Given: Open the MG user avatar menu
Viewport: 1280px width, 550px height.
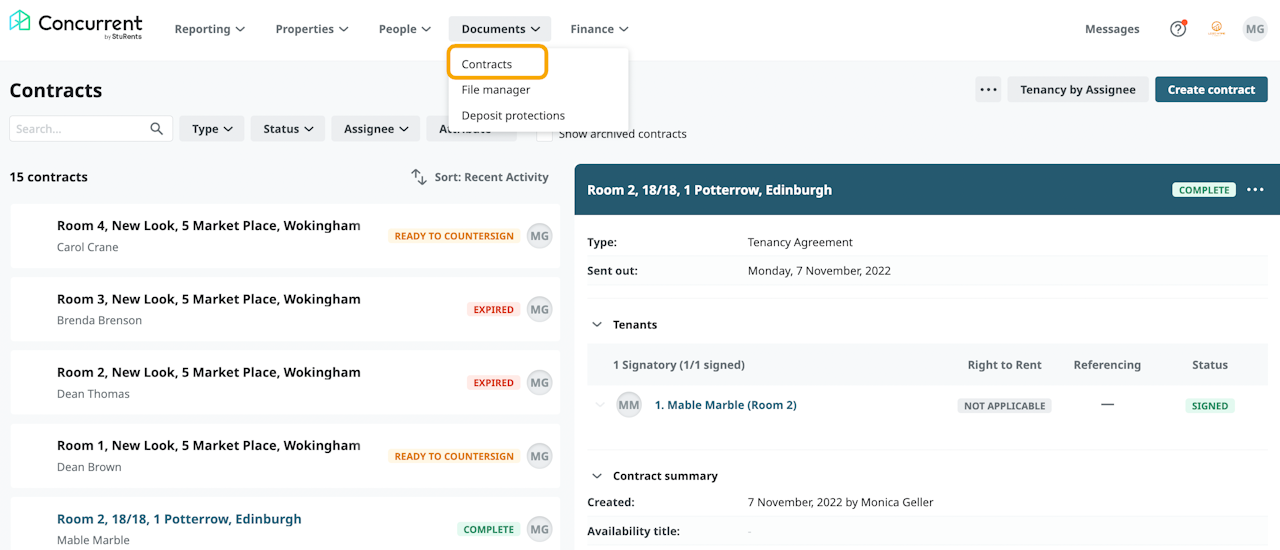Looking at the screenshot, I should click(1255, 29).
